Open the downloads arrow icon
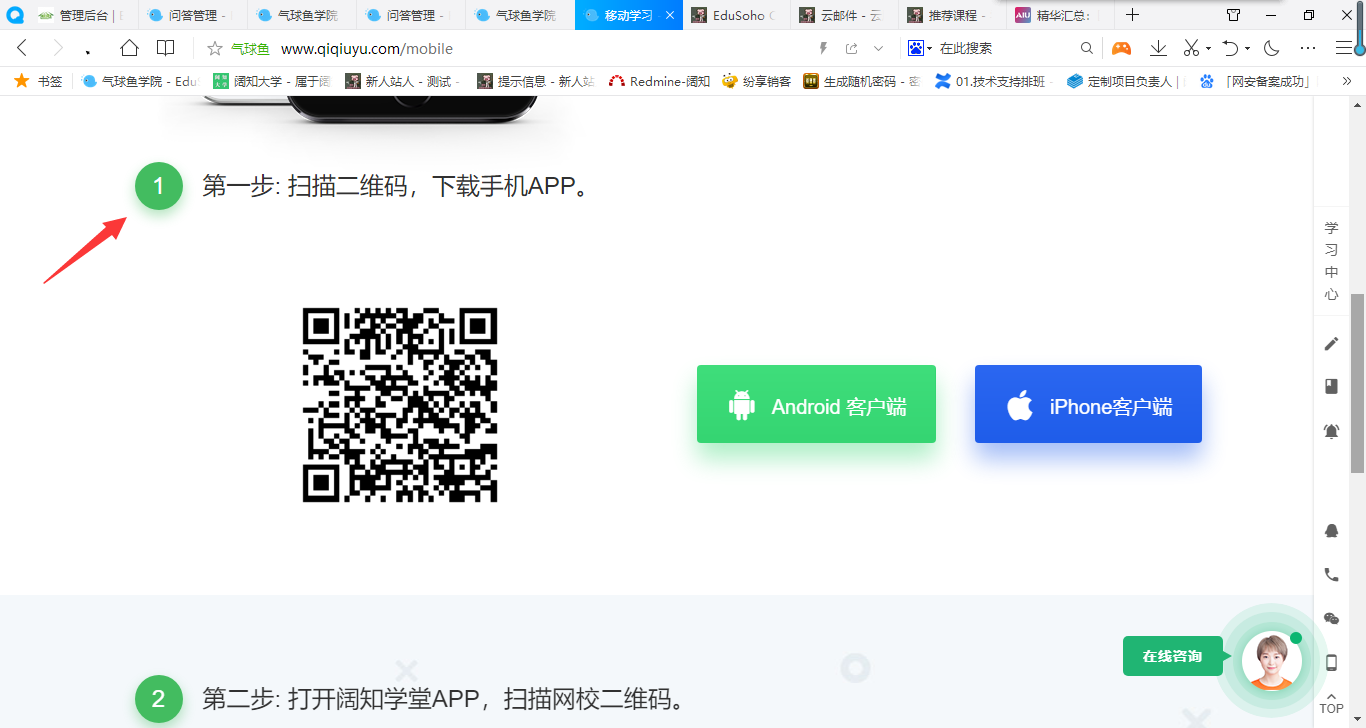The width and height of the screenshot is (1366, 728). coord(1158,48)
